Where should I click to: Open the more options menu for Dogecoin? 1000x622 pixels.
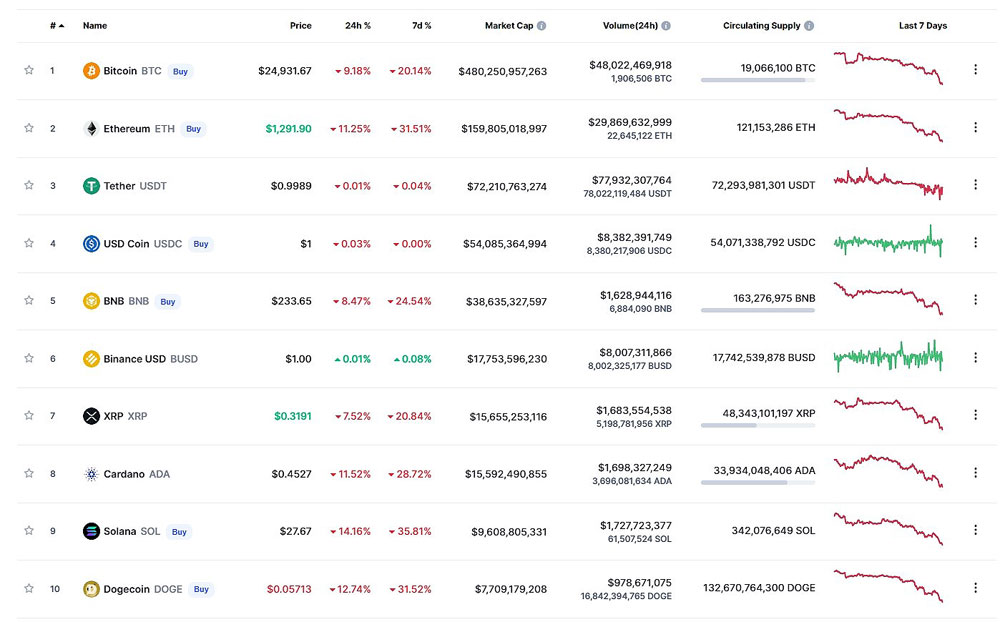pyautogui.click(x=975, y=588)
